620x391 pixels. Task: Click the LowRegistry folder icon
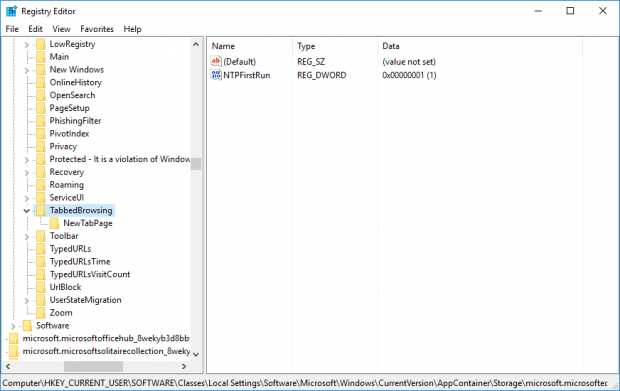pos(41,44)
